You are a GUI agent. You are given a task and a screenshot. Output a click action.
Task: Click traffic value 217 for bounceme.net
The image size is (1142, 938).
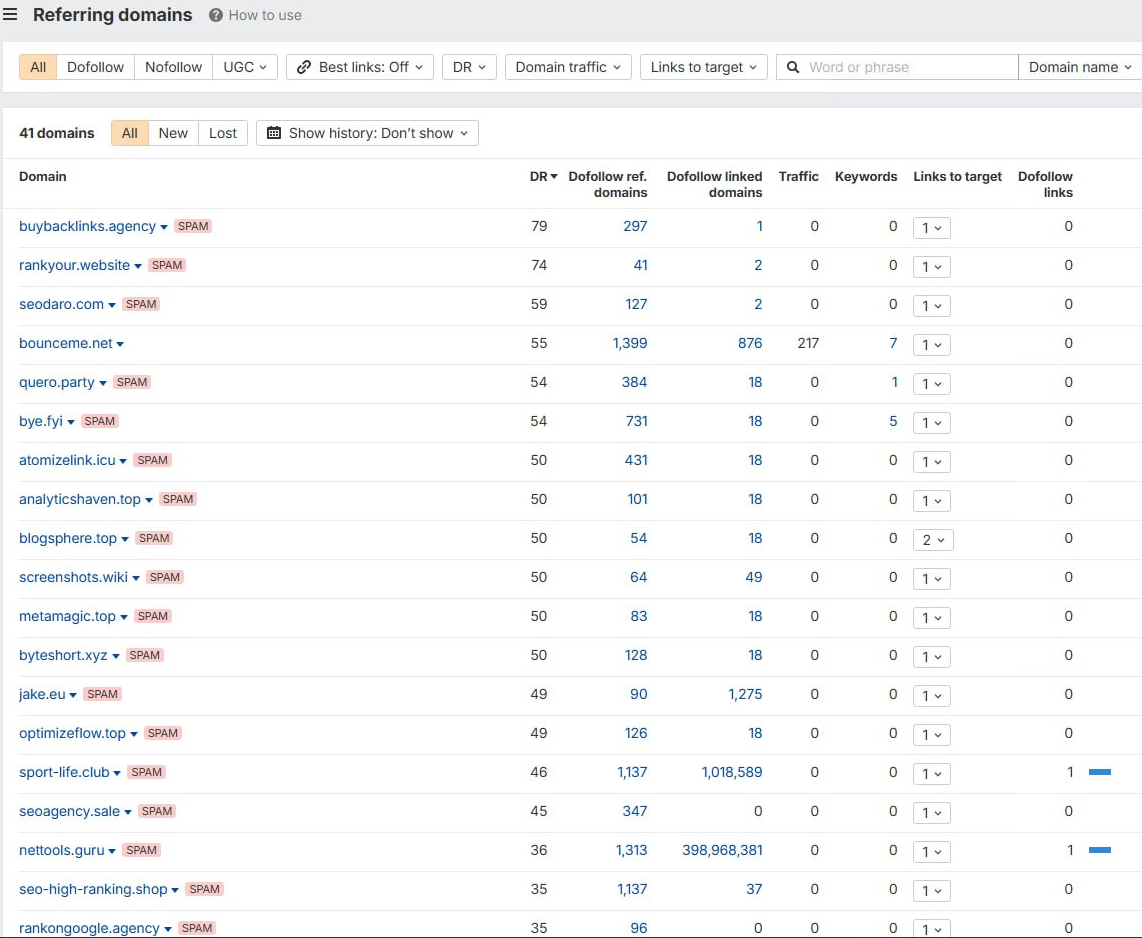point(808,344)
